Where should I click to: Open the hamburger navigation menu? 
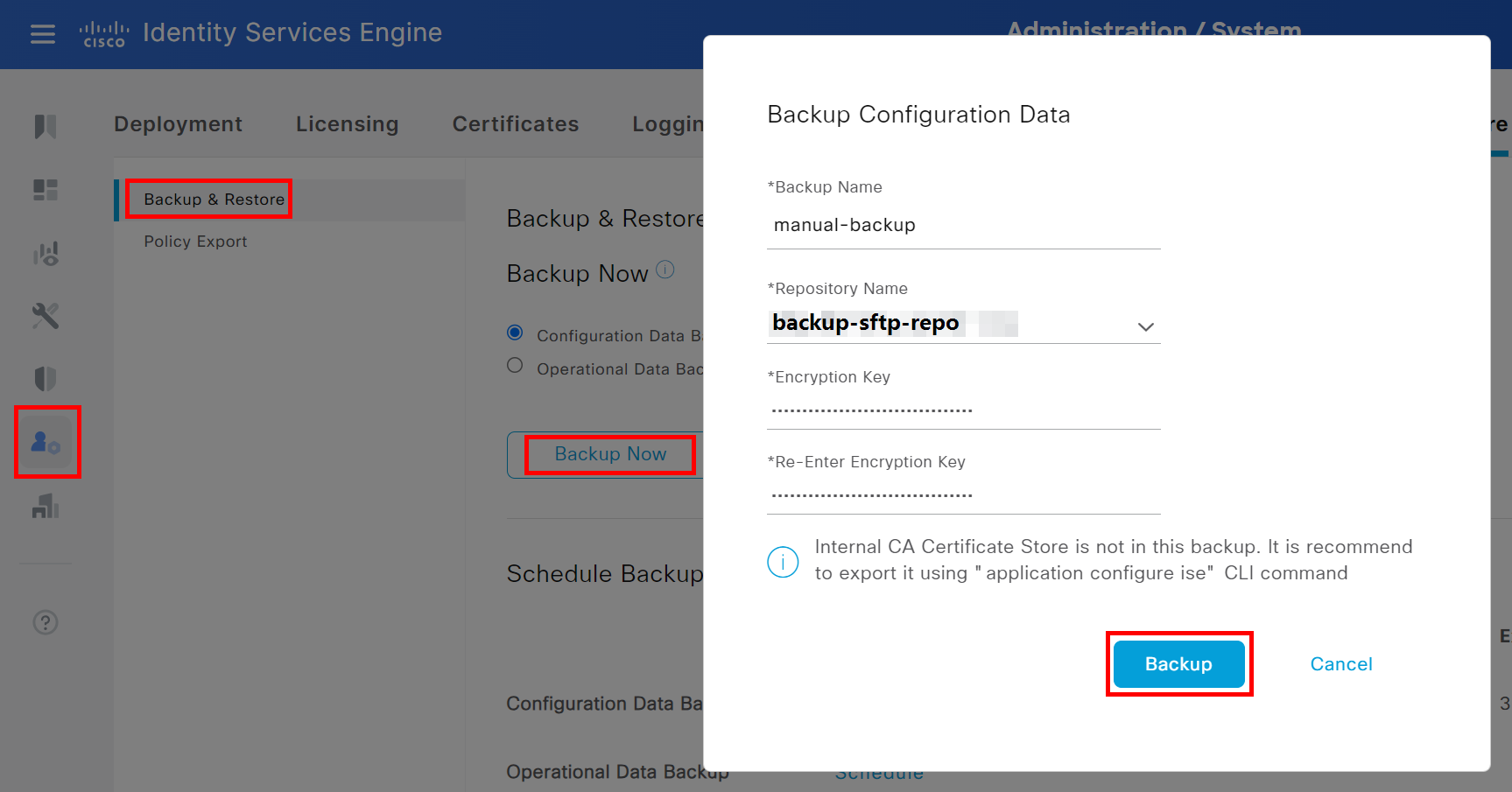point(43,34)
